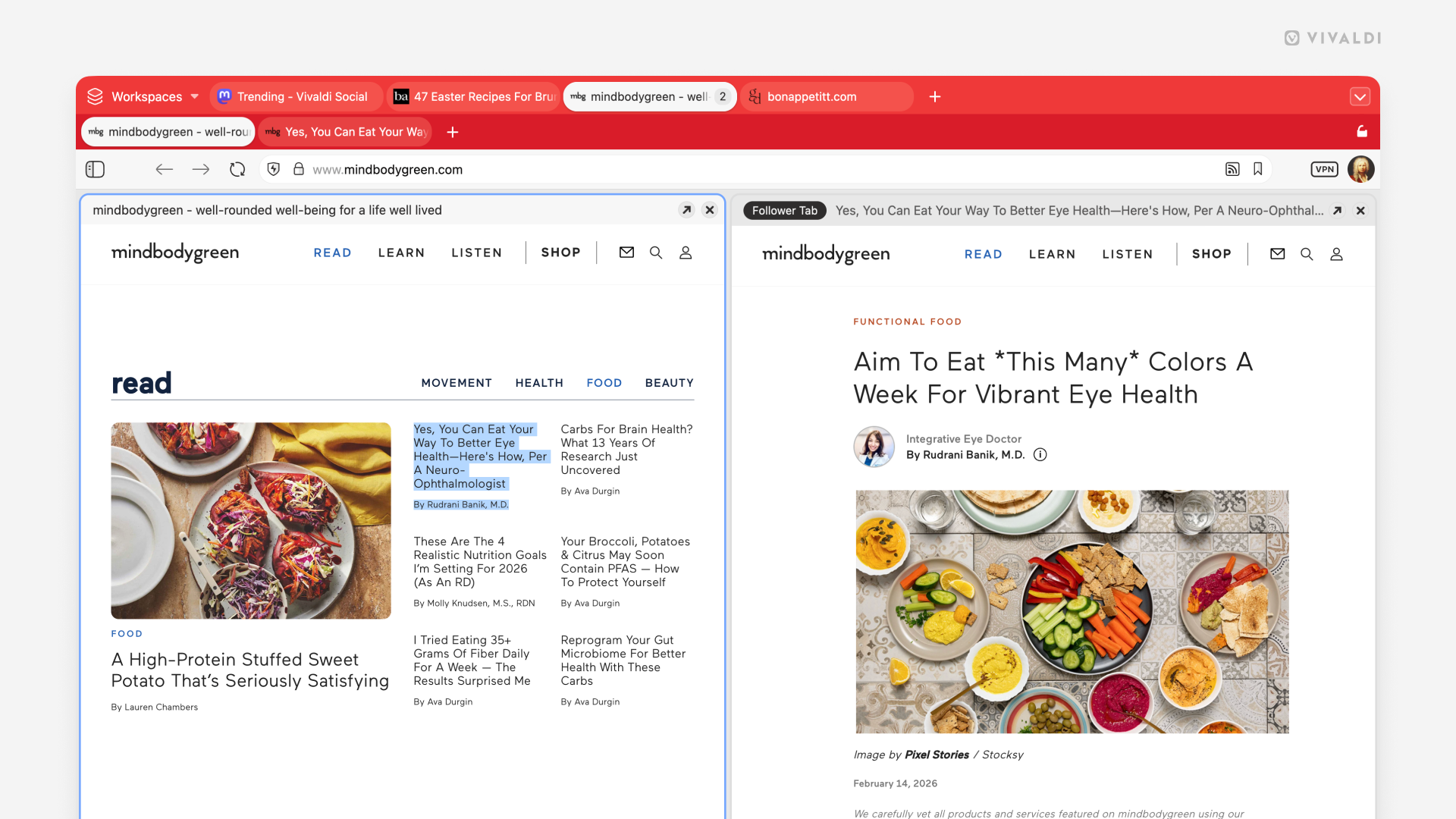Toggle the VPN button

point(1325,169)
